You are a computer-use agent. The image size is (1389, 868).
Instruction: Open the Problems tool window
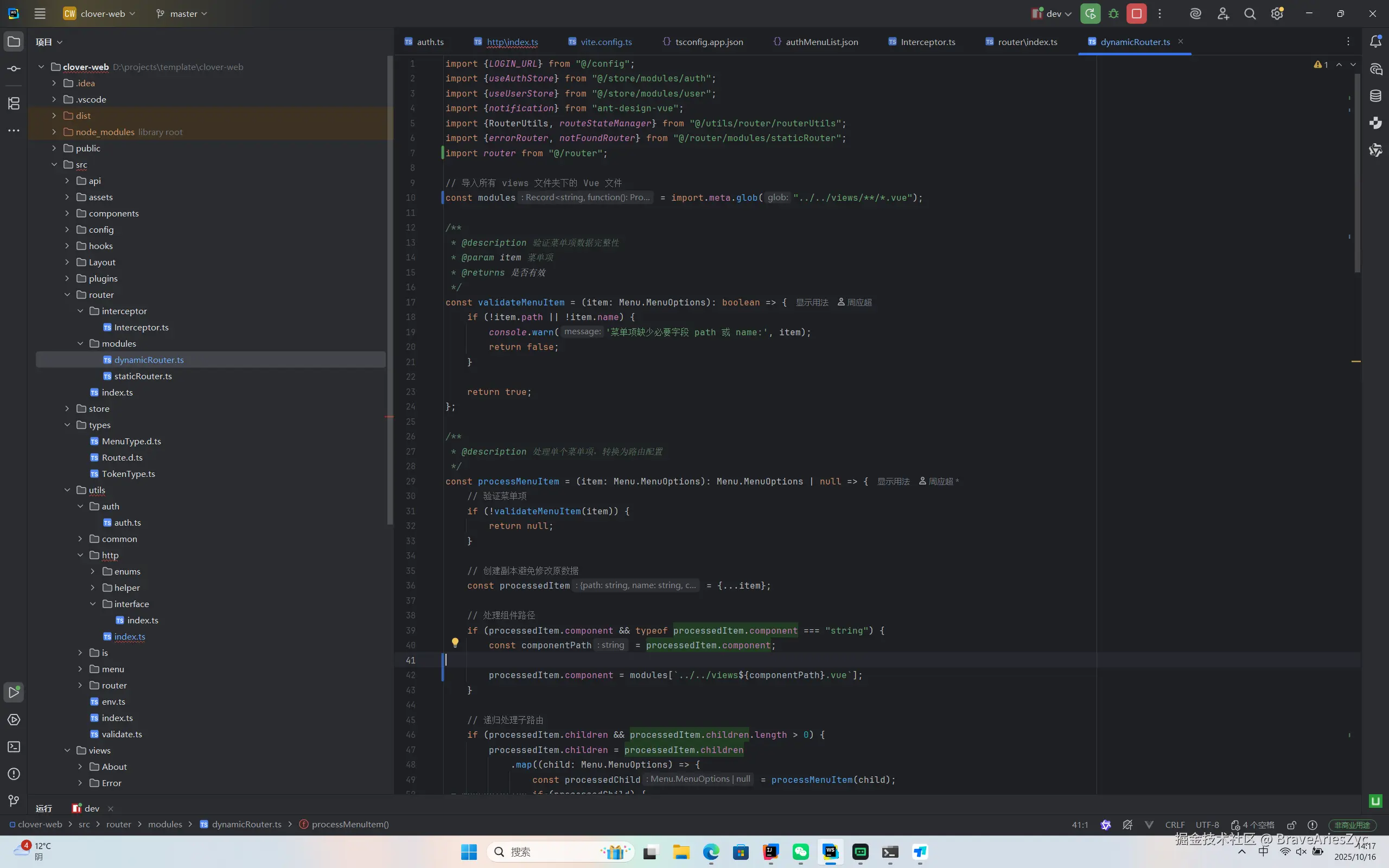(14, 774)
